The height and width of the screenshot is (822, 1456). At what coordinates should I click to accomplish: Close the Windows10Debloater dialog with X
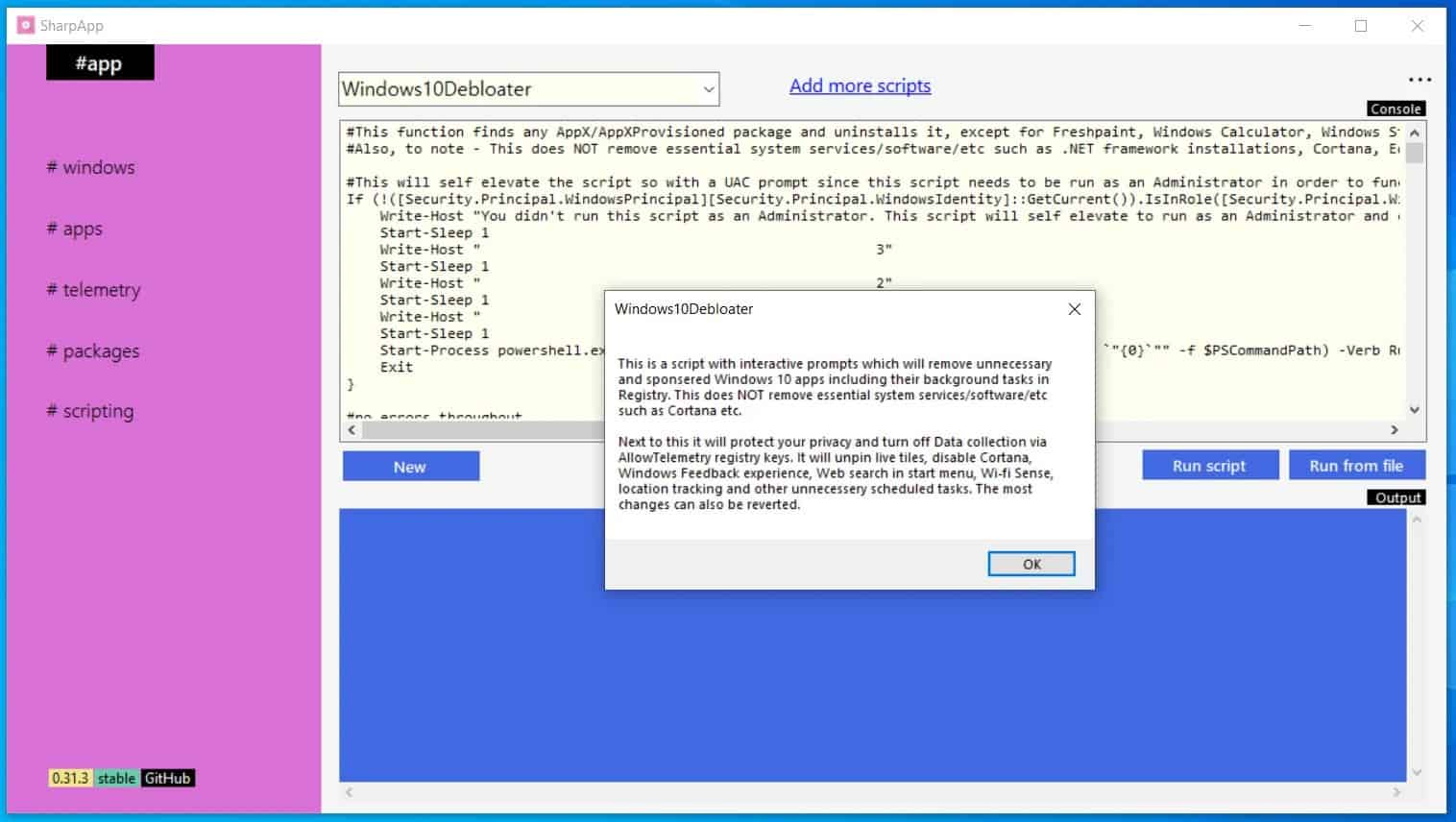1074,309
